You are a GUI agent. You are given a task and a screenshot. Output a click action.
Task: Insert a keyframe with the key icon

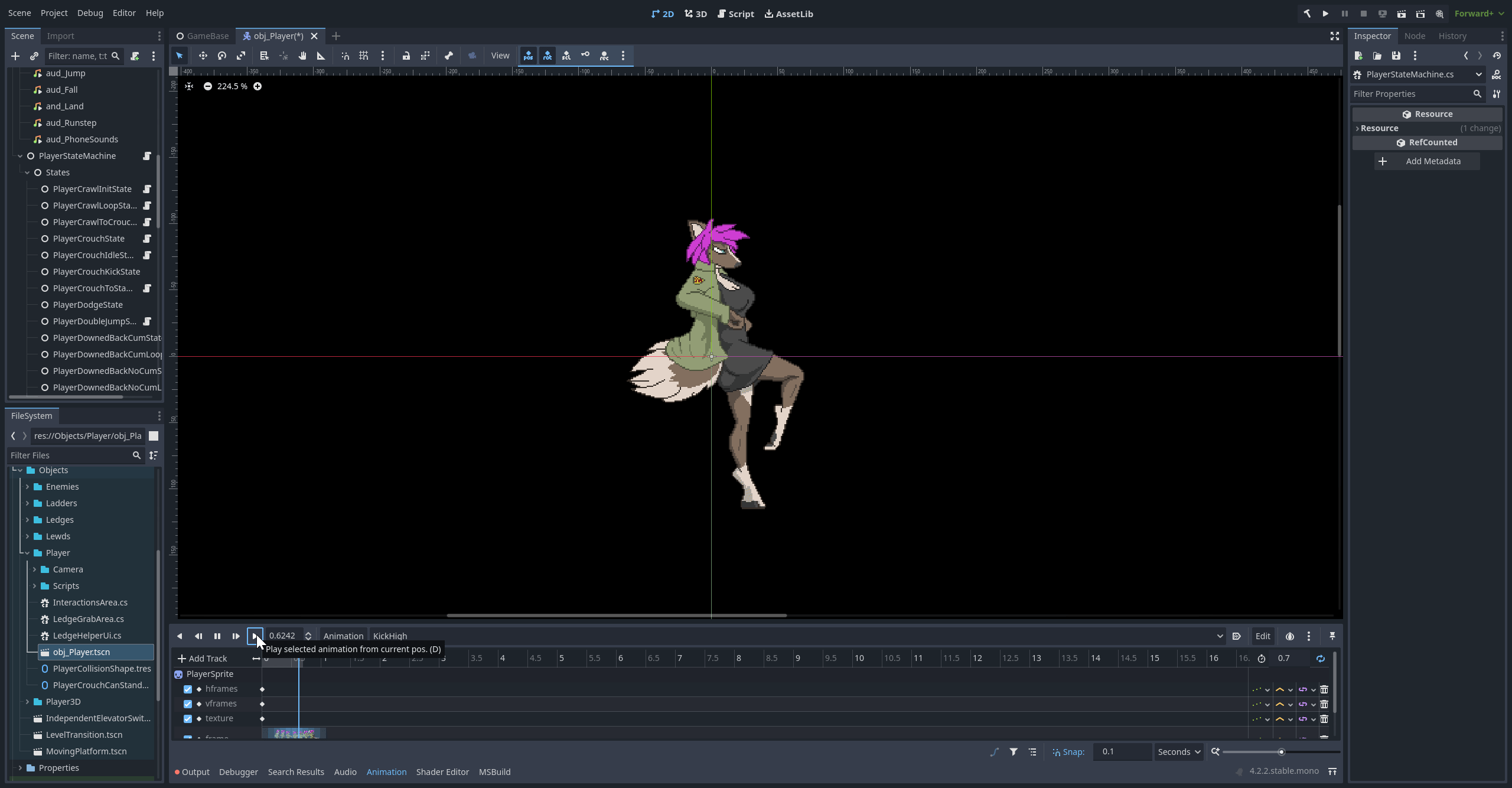pos(585,55)
